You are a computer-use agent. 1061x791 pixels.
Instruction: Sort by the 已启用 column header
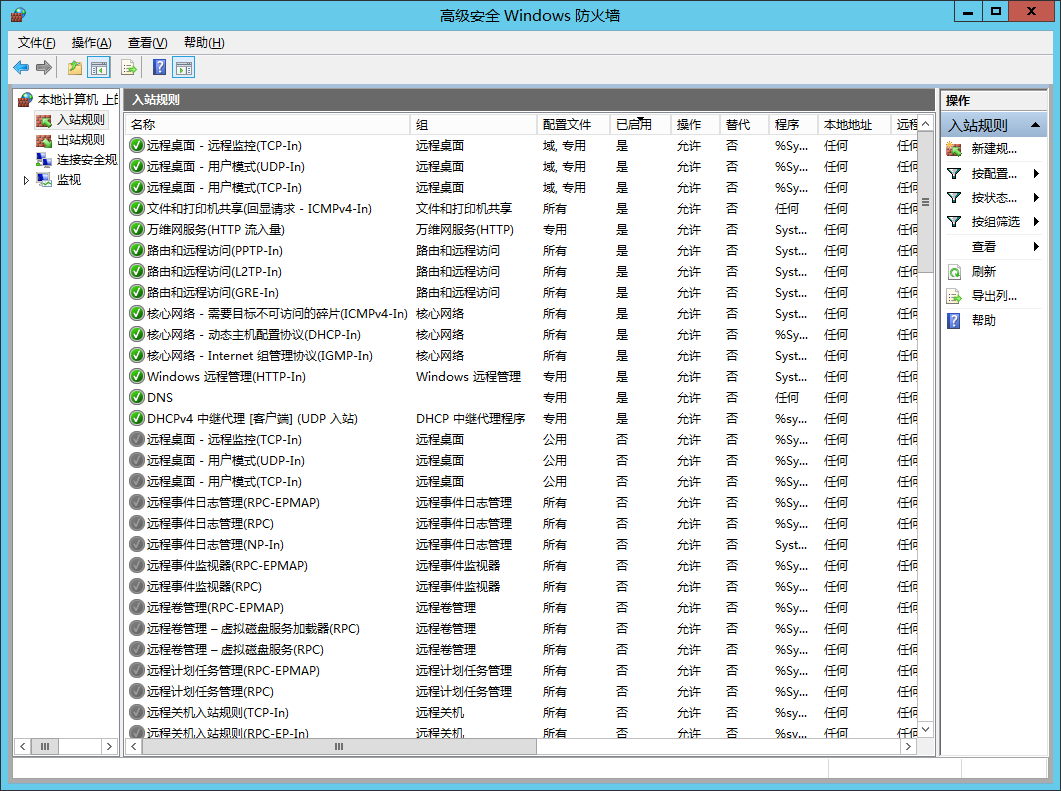[640, 125]
